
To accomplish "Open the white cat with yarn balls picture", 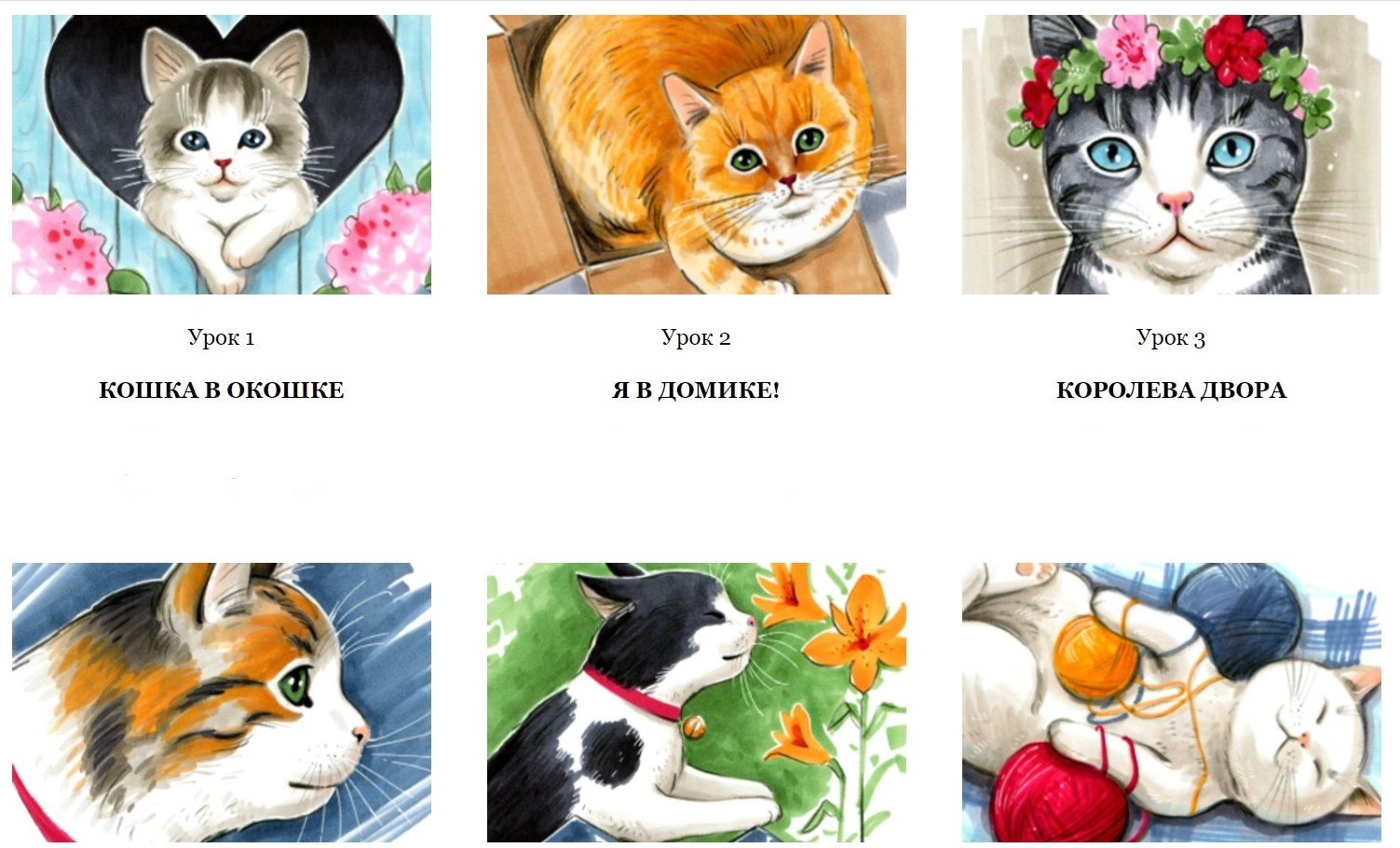I will (1172, 703).
